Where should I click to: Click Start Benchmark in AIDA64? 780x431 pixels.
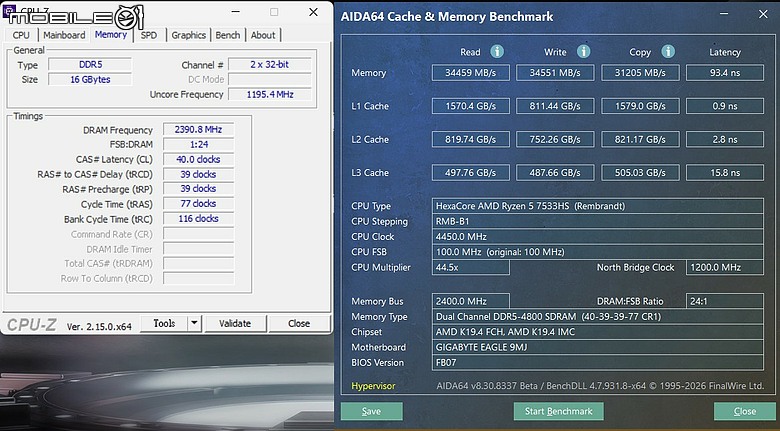pyautogui.click(x=559, y=411)
